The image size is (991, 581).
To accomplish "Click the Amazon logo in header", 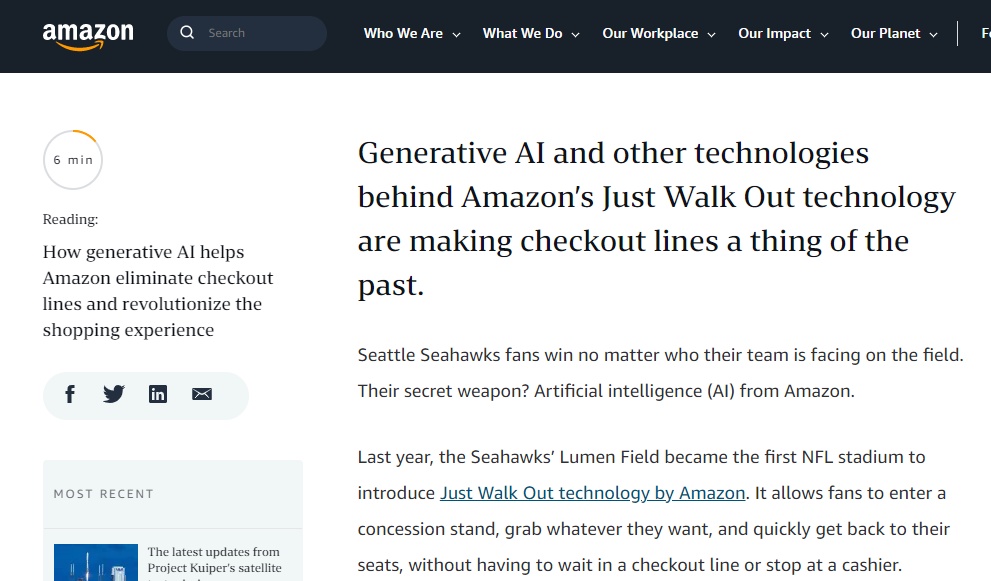I will [88, 36].
